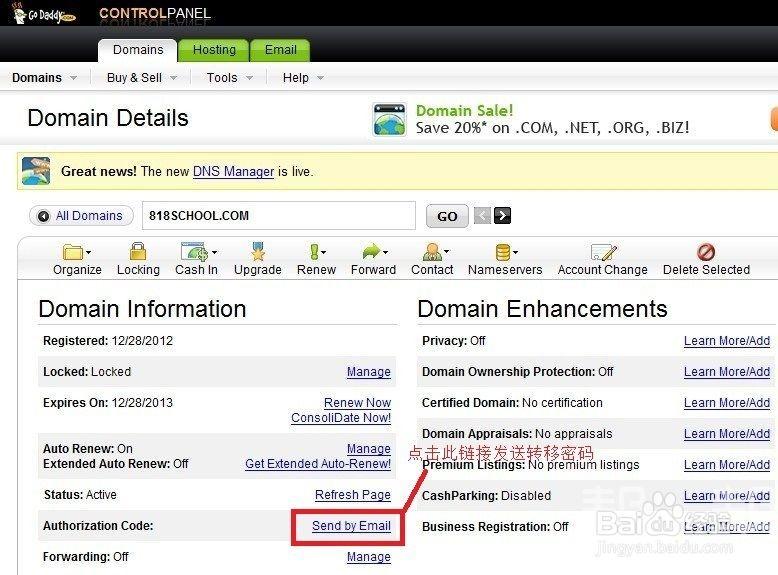
Task: Select the Upgrade toolbar icon
Action: (257, 253)
